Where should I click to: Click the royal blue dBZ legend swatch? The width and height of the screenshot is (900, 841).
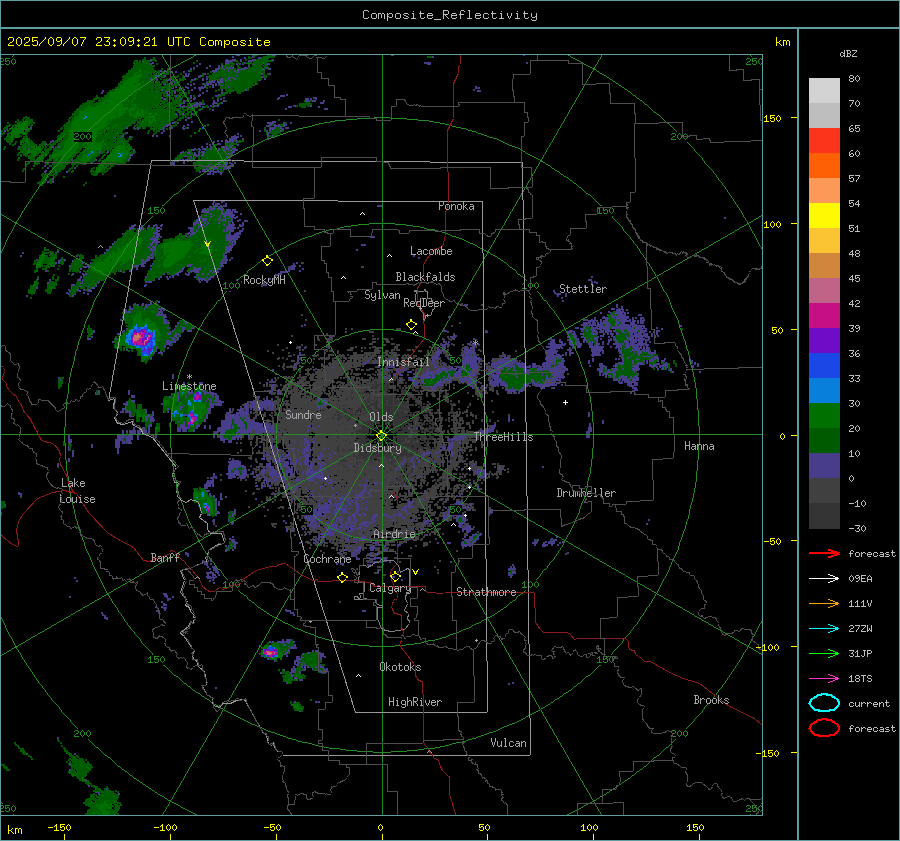coord(824,366)
